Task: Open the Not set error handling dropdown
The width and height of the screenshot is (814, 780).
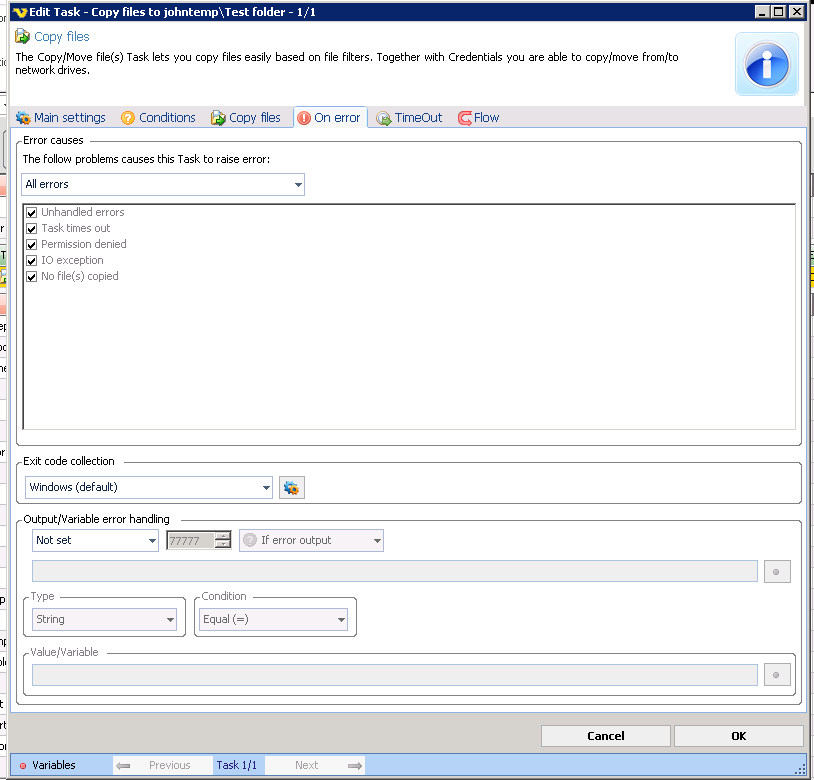Action: point(152,541)
